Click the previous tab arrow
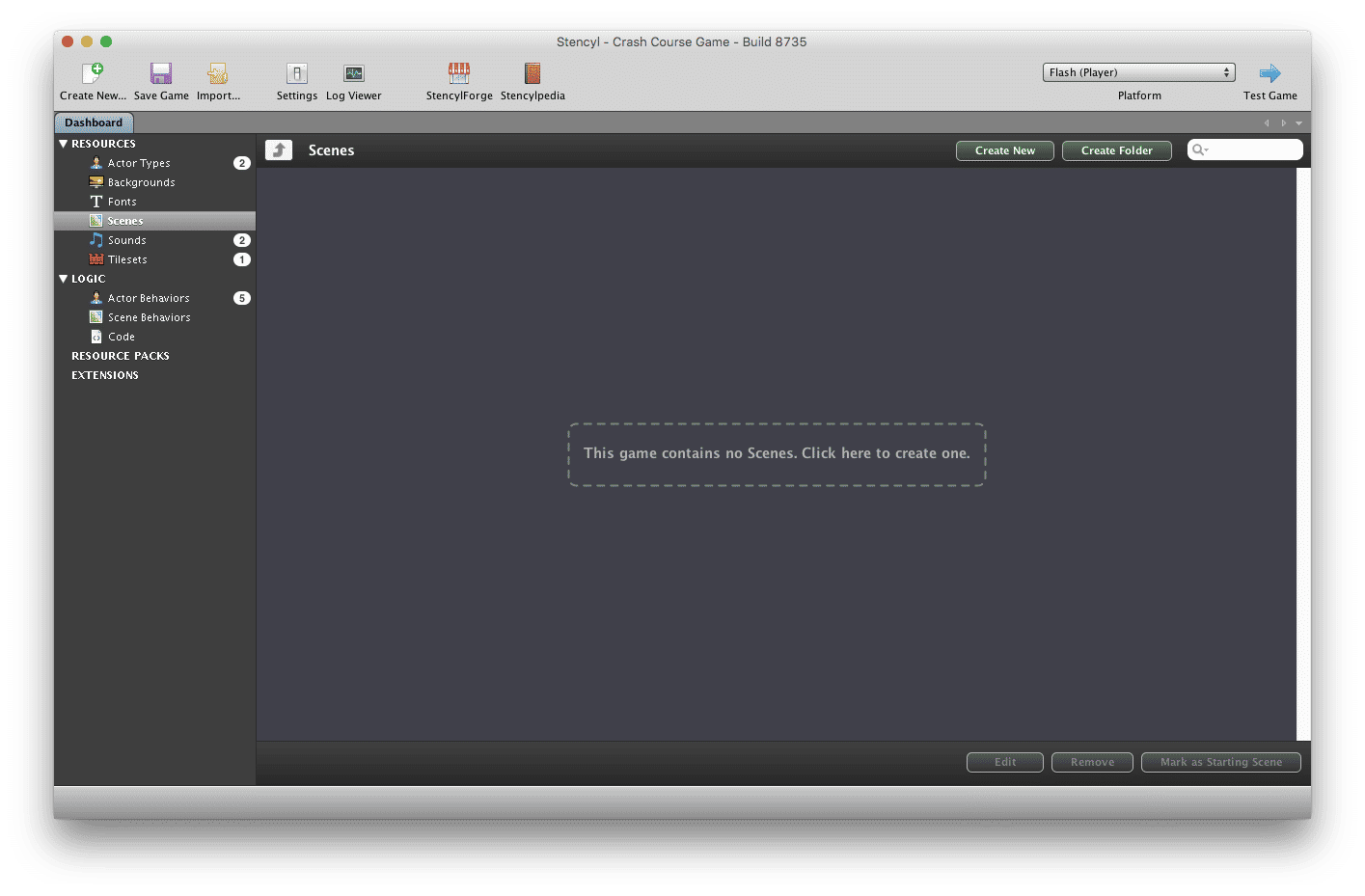Image resolution: width=1365 pixels, height=896 pixels. 1267,123
